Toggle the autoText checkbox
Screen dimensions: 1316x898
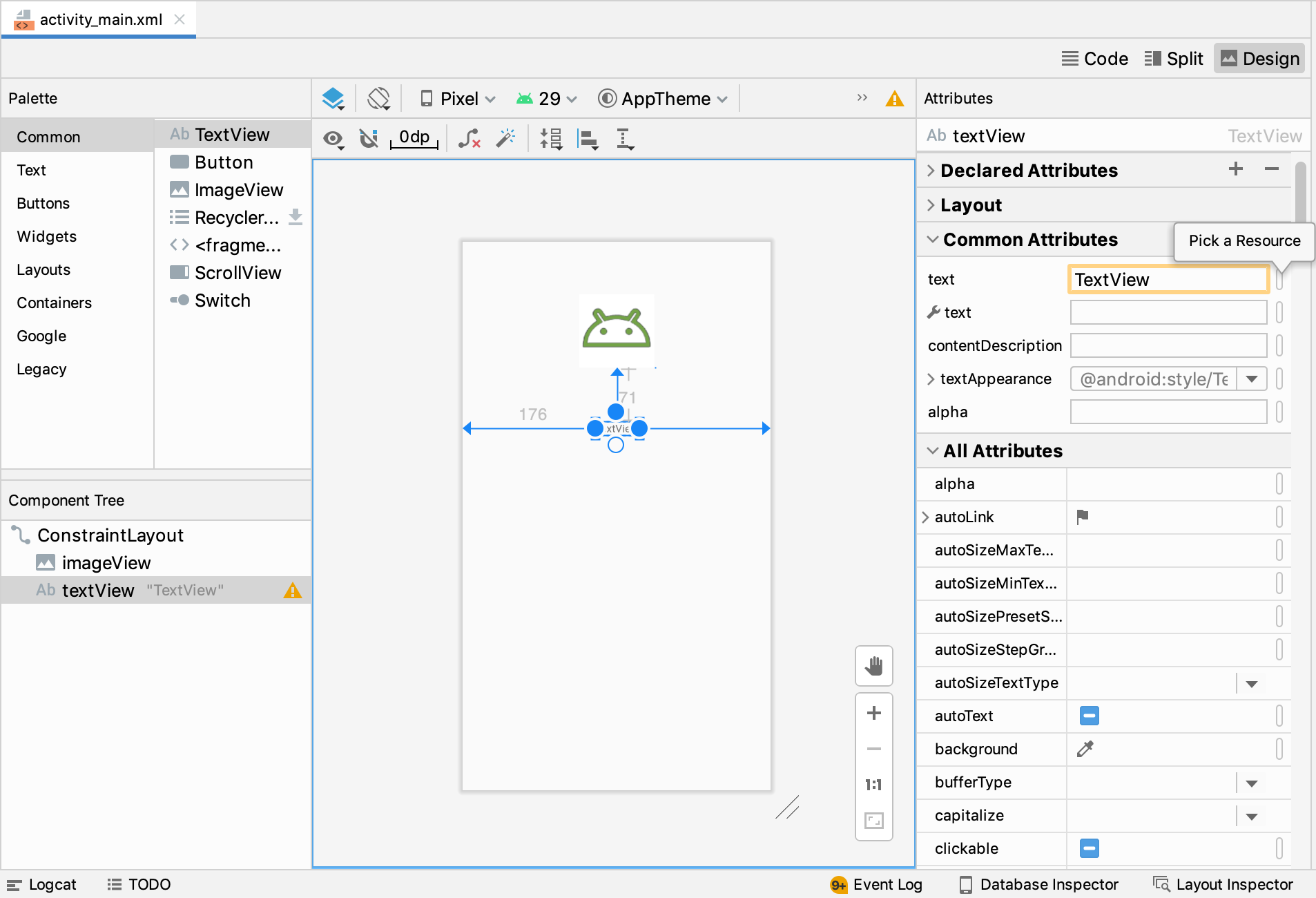pos(1090,716)
